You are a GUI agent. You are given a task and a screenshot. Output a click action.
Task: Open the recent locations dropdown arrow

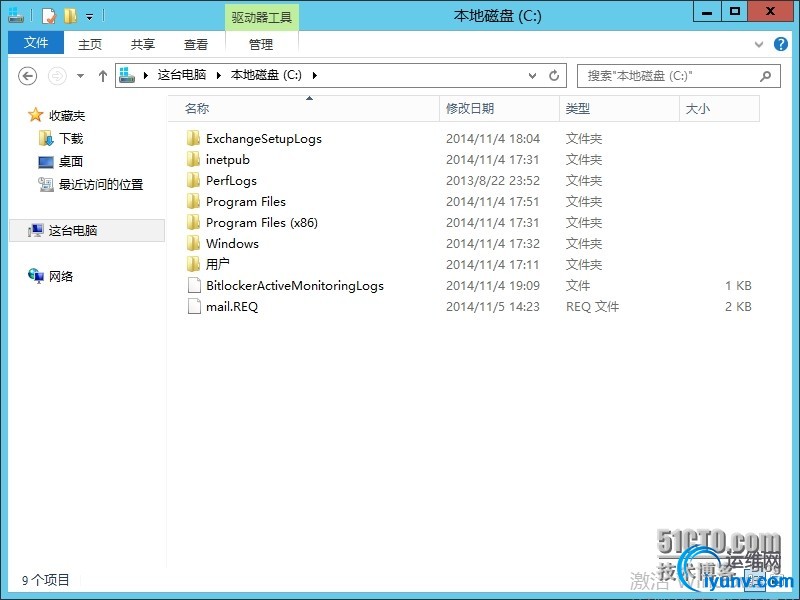[80, 76]
